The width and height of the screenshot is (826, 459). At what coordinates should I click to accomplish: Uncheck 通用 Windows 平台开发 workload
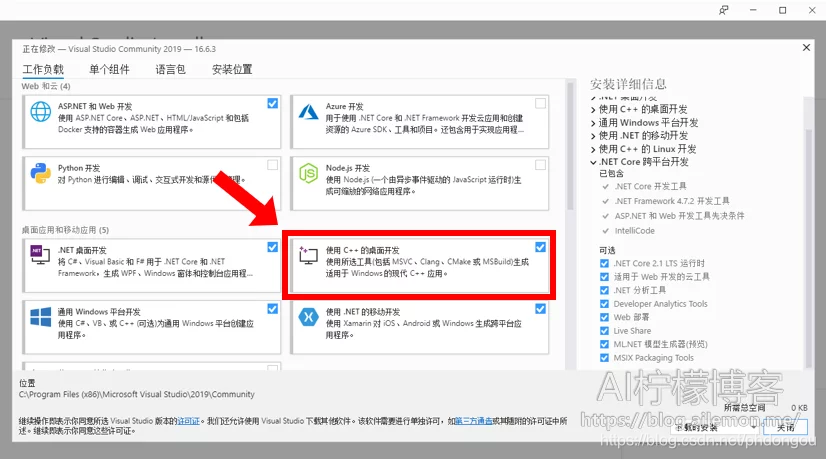tap(272, 309)
